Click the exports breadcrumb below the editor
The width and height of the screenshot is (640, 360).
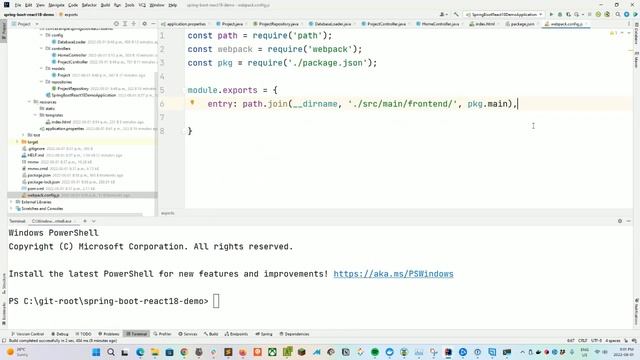tap(167, 213)
